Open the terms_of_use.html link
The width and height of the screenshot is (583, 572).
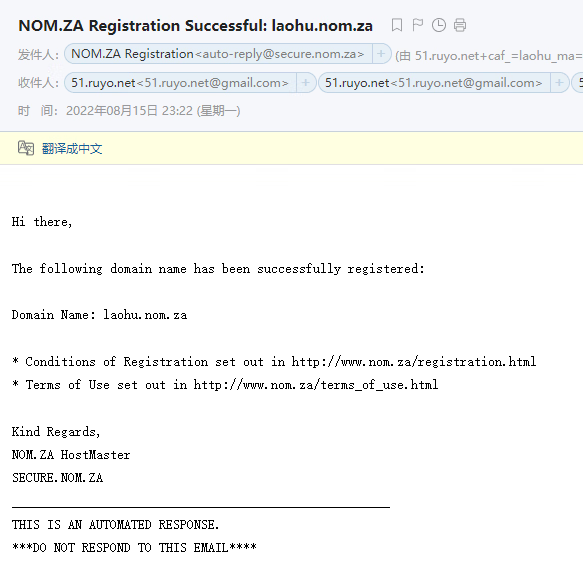[316, 385]
